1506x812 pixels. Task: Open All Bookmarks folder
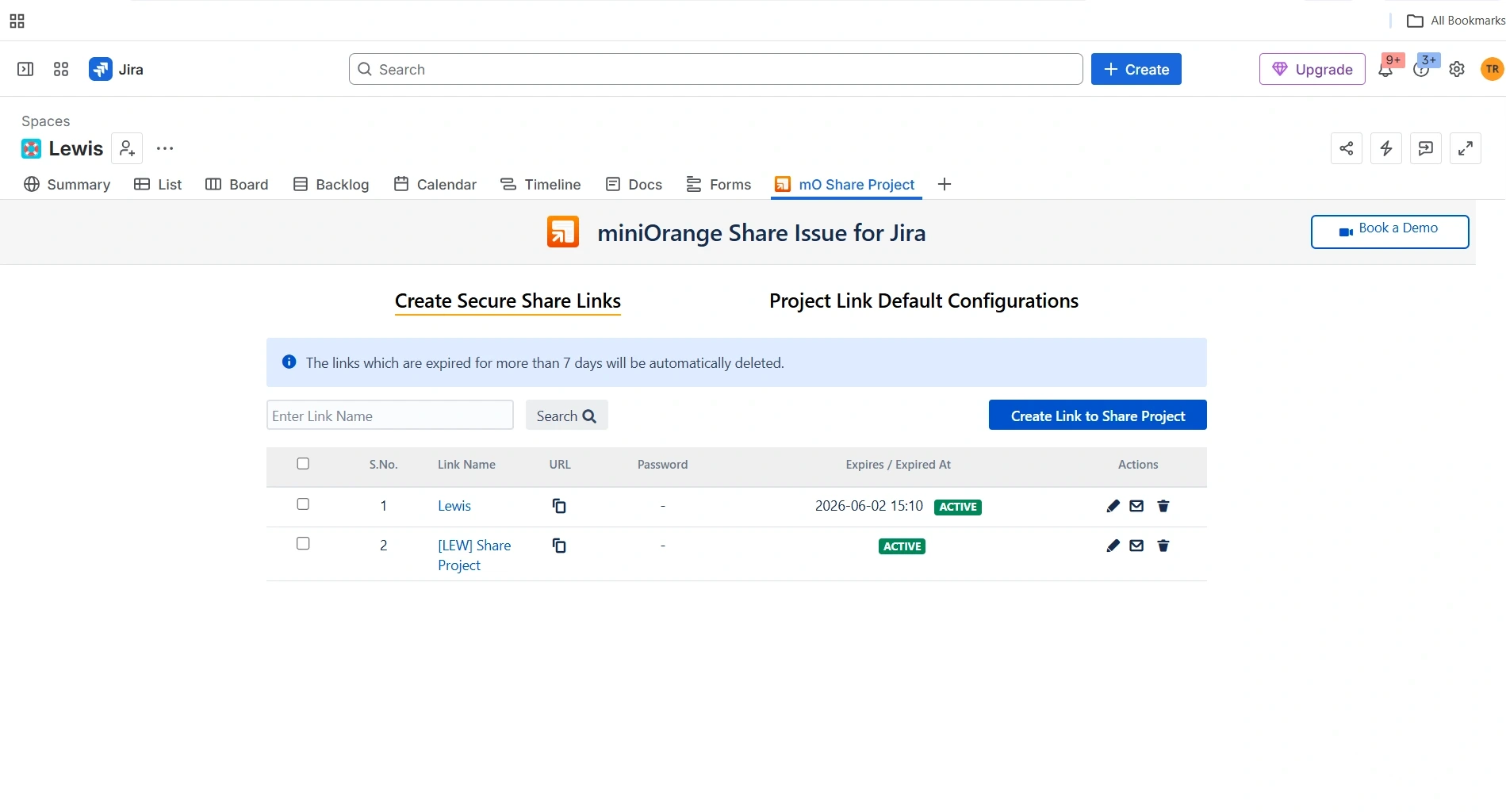point(1455,21)
